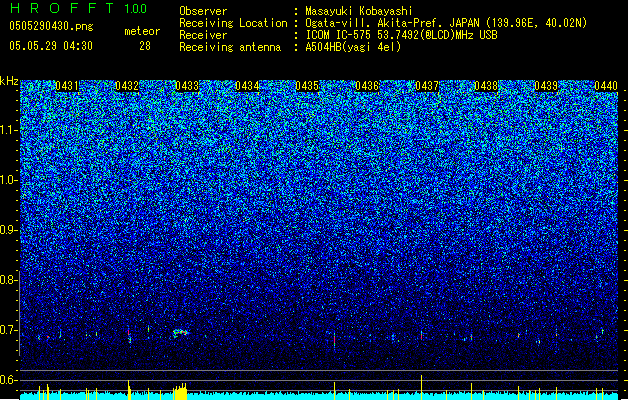
Task: Click the 'Receiver' field label
Action: (203, 35)
